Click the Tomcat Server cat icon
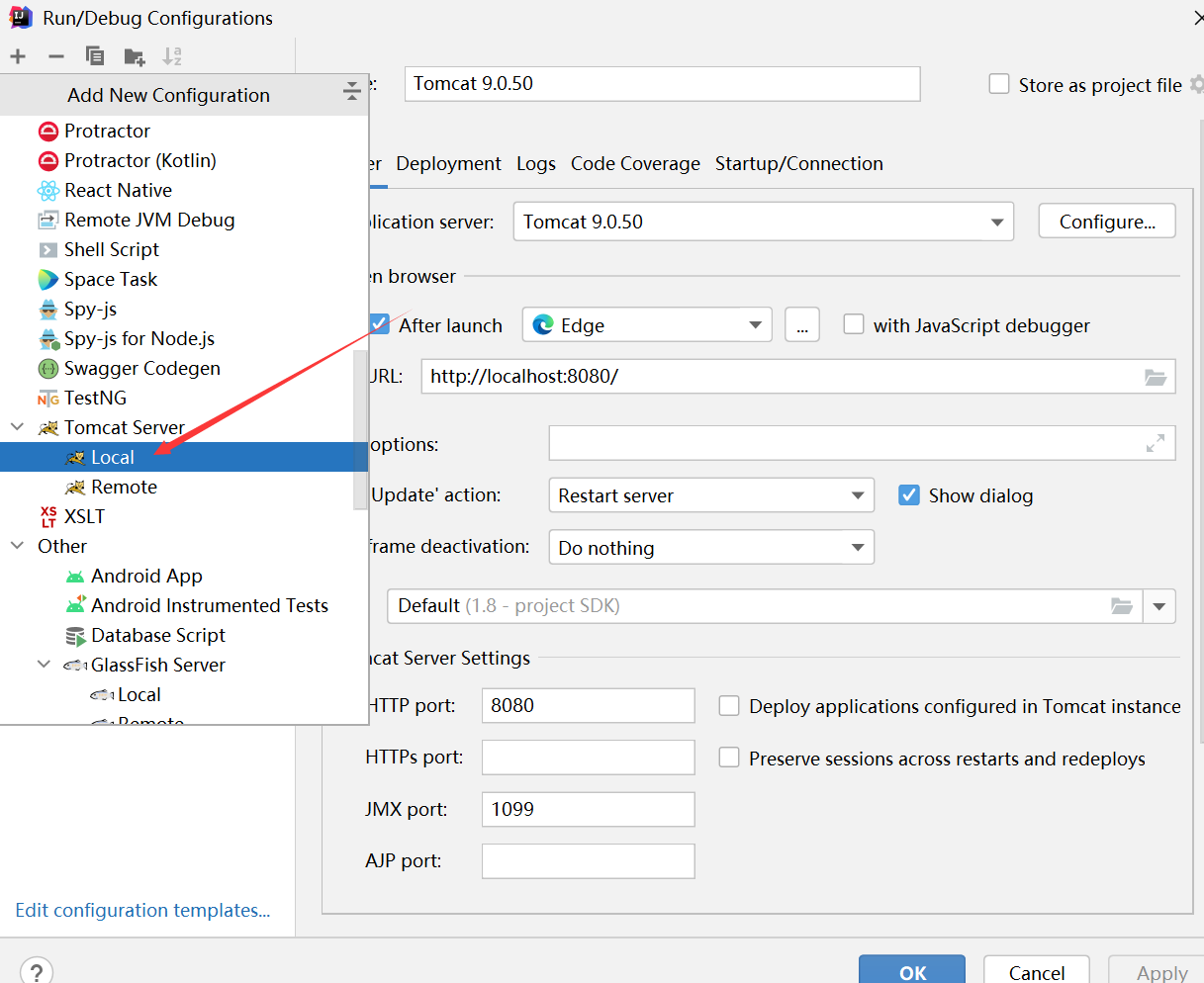 point(48,427)
